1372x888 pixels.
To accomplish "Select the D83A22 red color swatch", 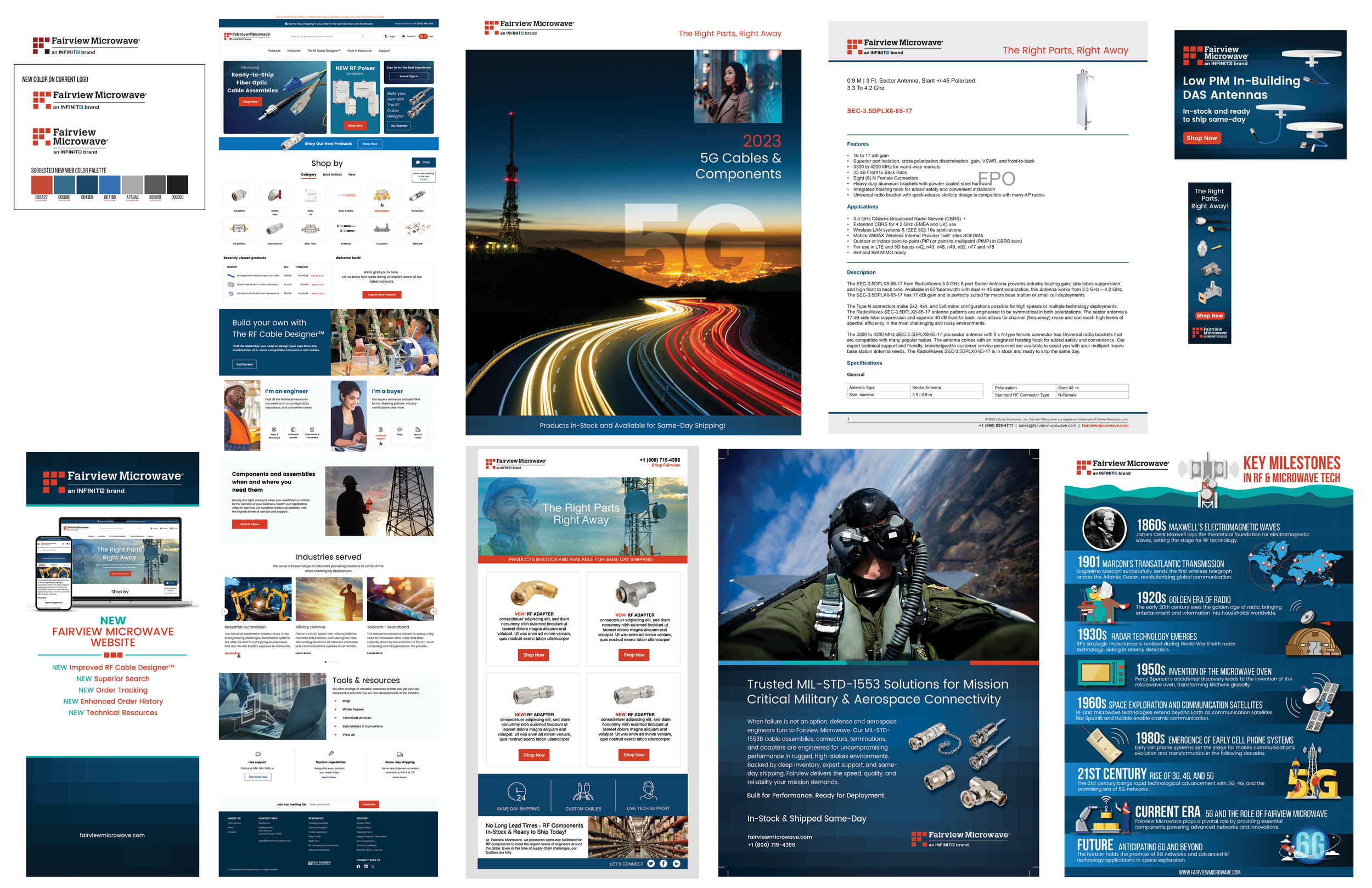I will tap(42, 184).
